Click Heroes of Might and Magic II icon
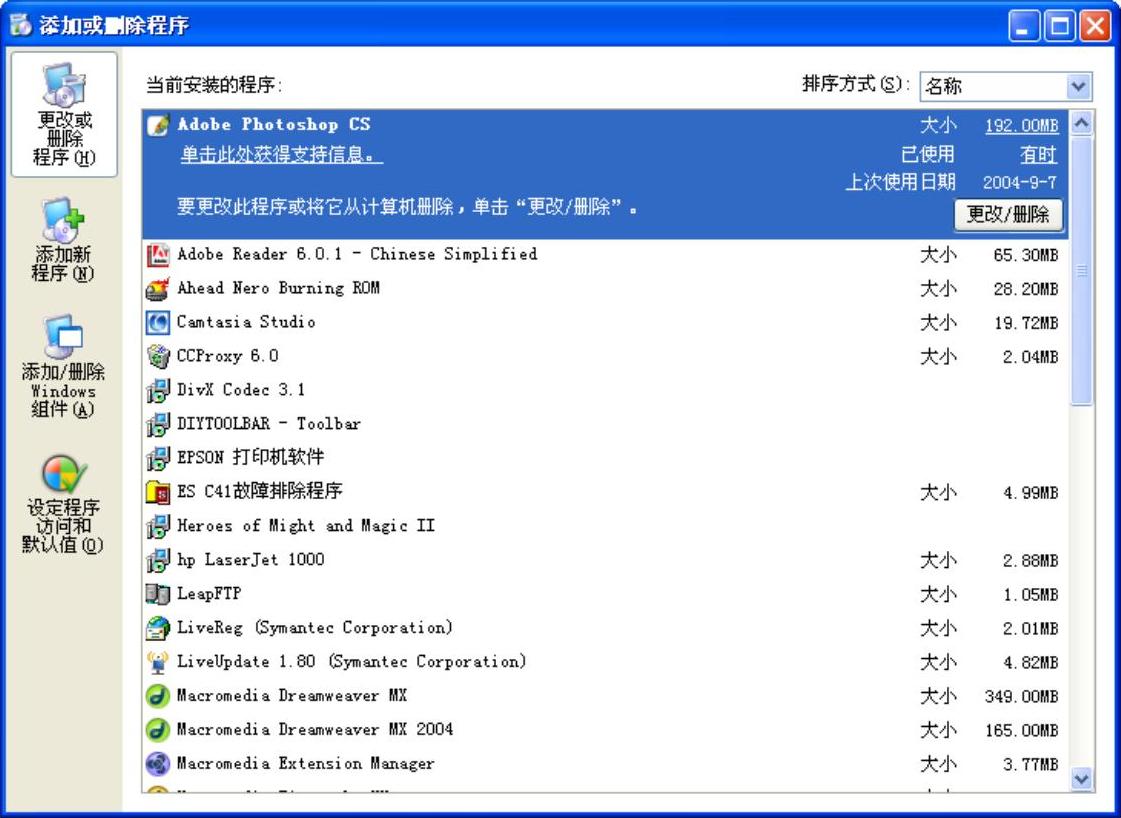This screenshot has height=818, width=1121. pyautogui.click(x=157, y=526)
